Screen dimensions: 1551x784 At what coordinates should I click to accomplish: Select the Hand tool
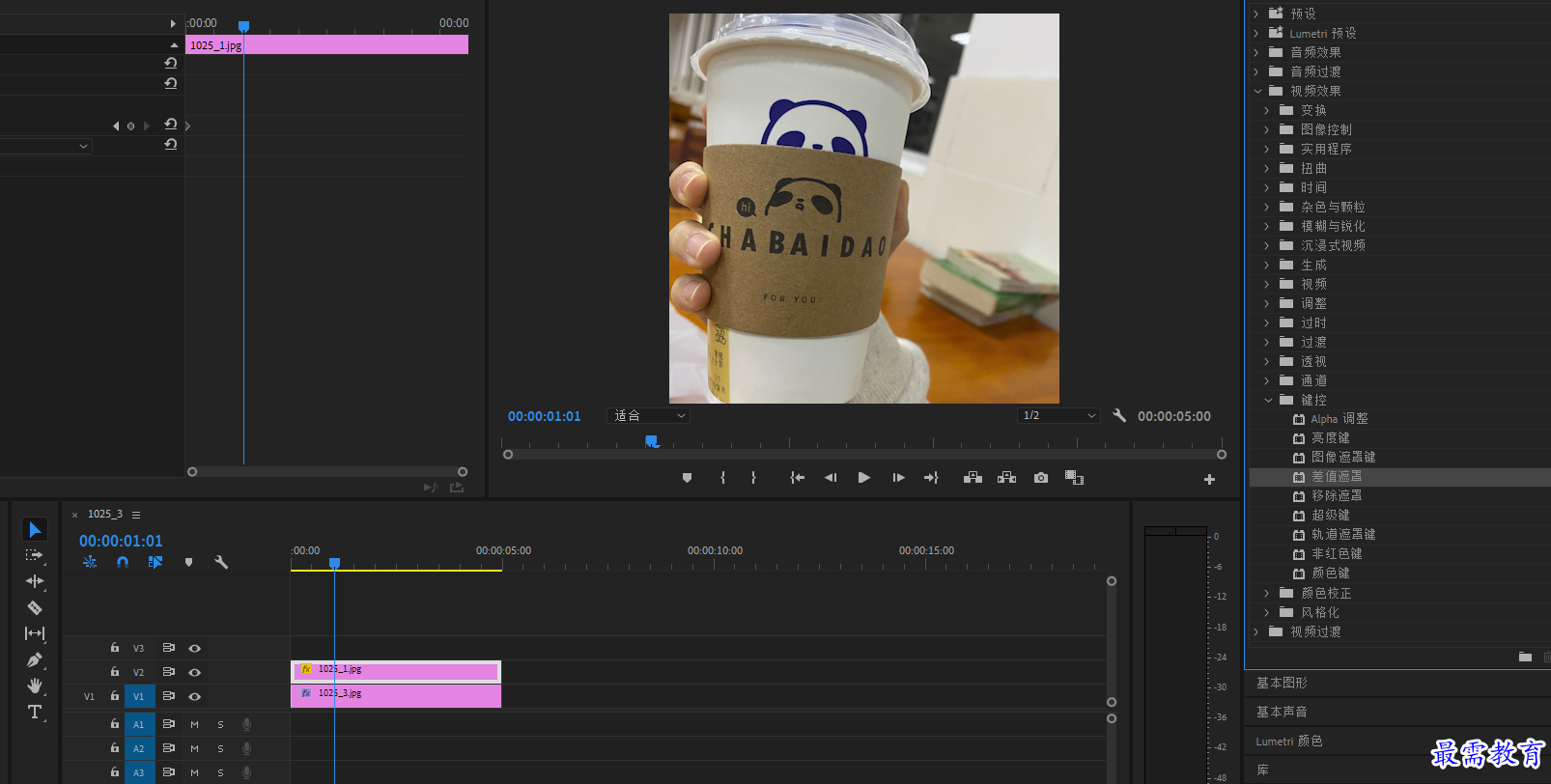(35, 686)
